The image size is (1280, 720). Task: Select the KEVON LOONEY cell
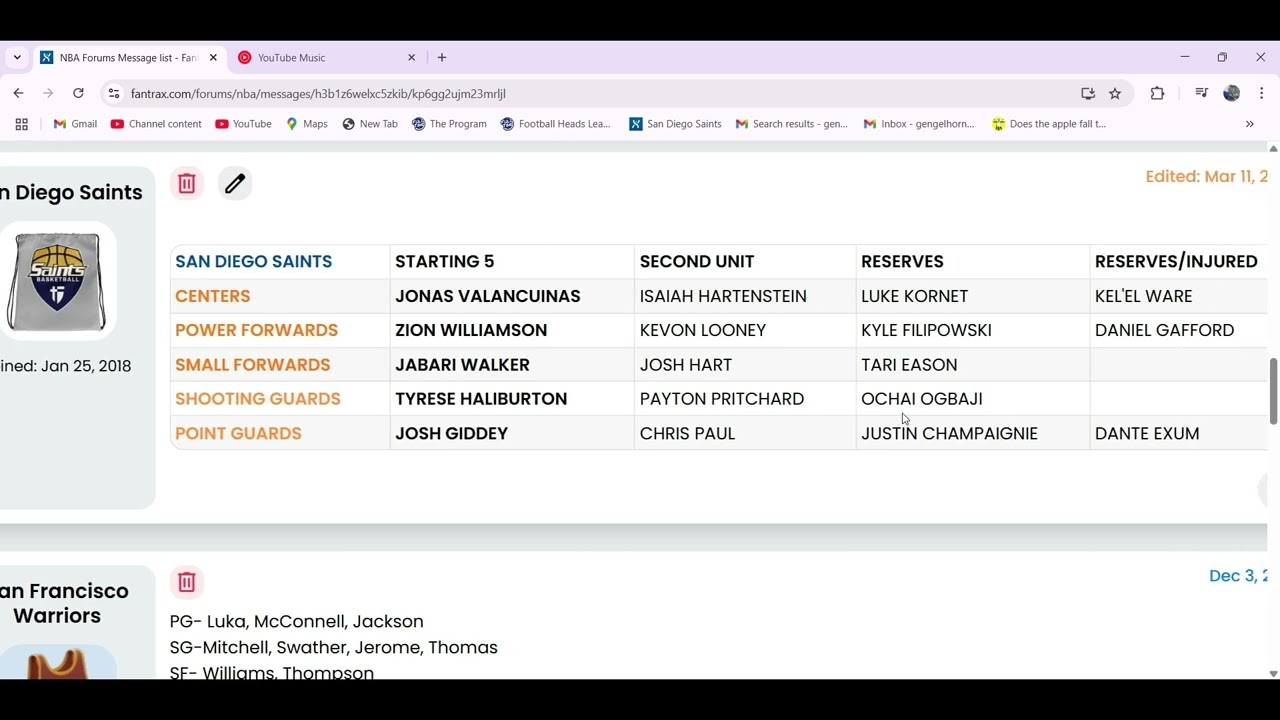[745, 330]
